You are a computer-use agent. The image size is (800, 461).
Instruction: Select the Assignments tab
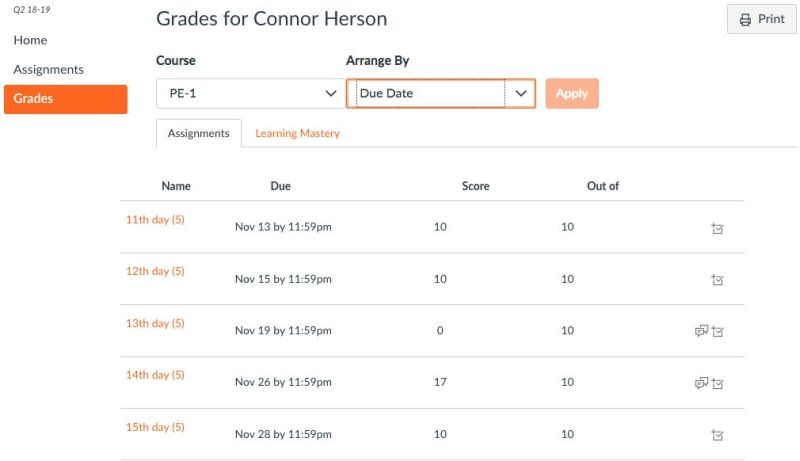pyautogui.click(x=198, y=133)
